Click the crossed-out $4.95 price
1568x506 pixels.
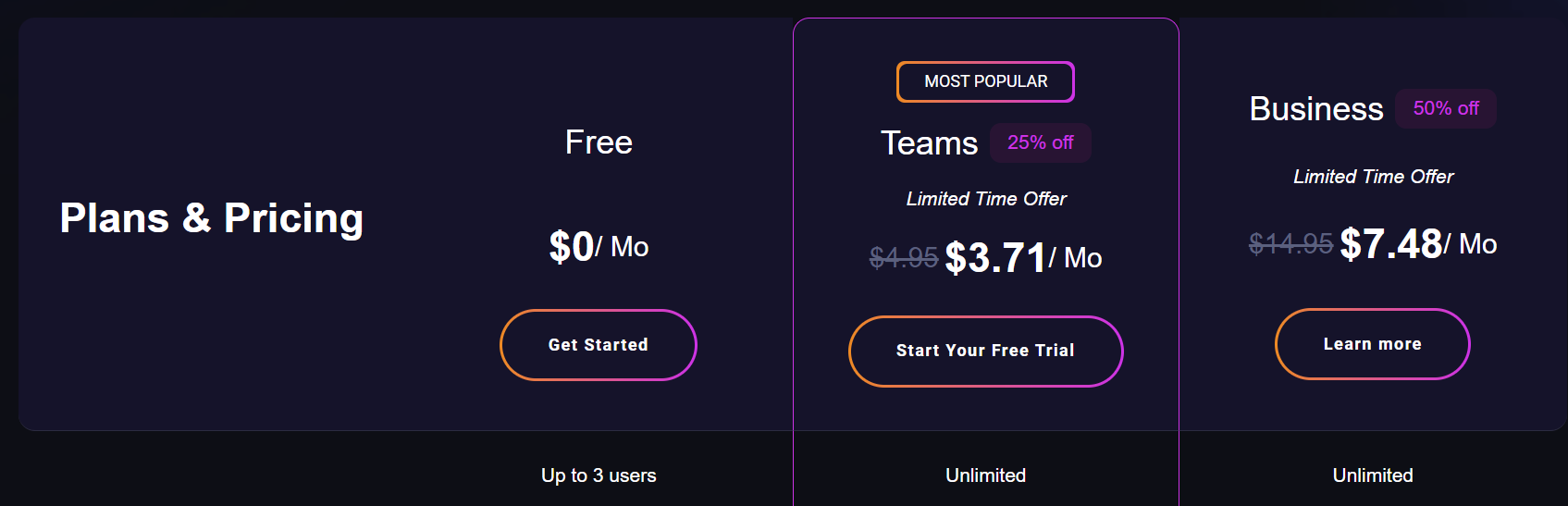coord(904,257)
